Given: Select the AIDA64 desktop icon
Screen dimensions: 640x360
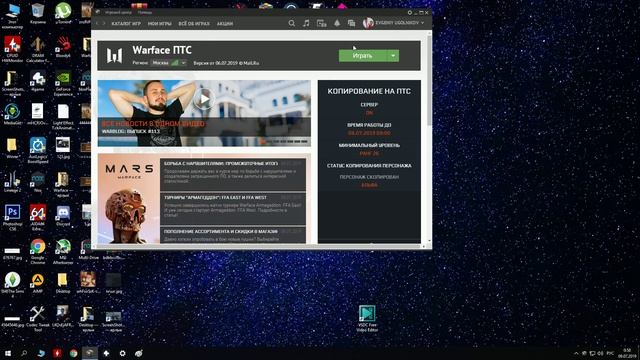Looking at the screenshot, I should 38,218.
